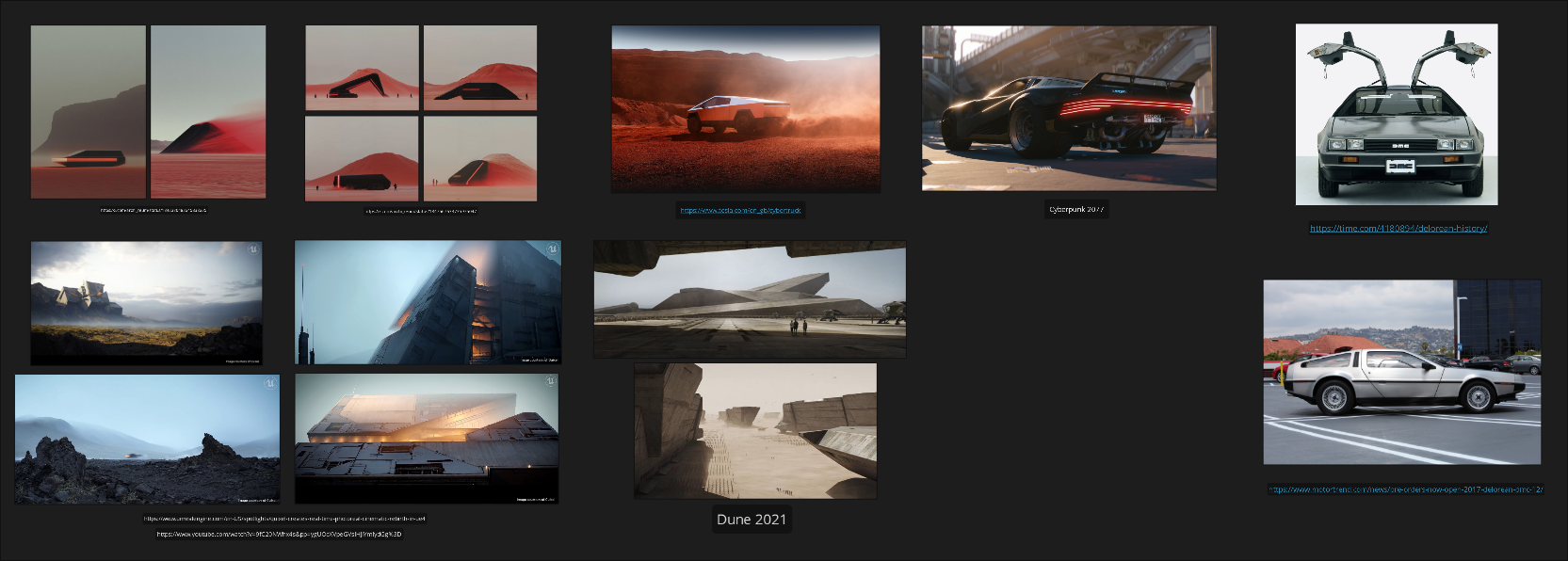1568x561 pixels.
Task: Open the time.com delorean-history link
Action: click(1398, 229)
